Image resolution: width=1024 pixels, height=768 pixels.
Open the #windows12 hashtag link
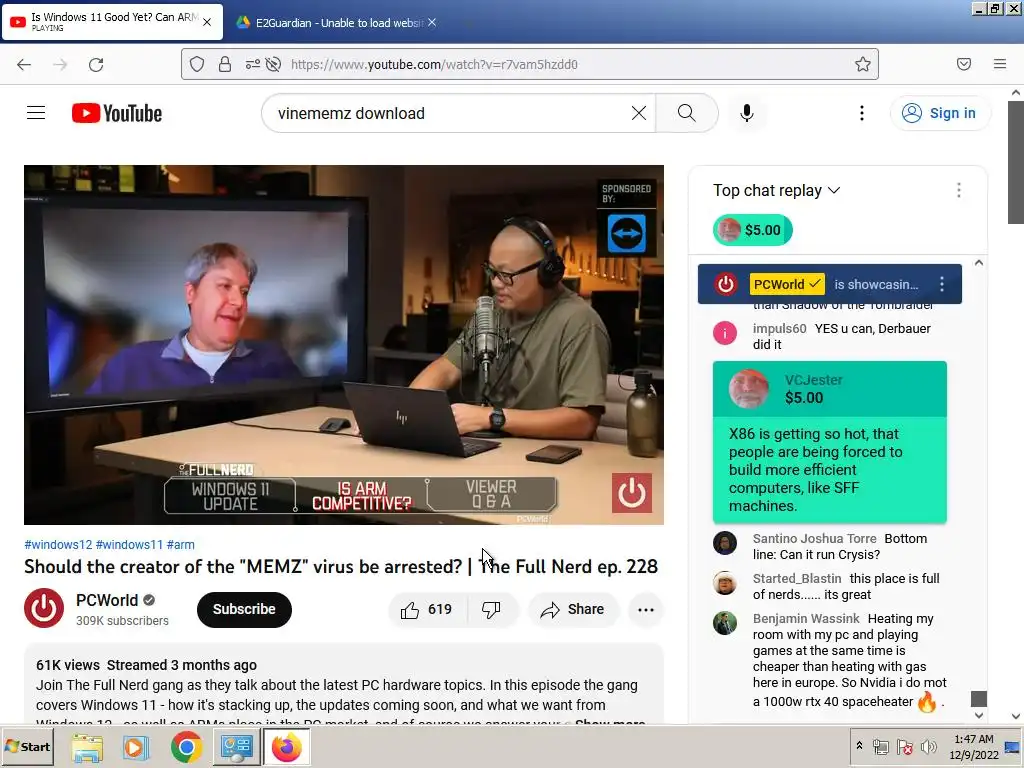(58, 544)
